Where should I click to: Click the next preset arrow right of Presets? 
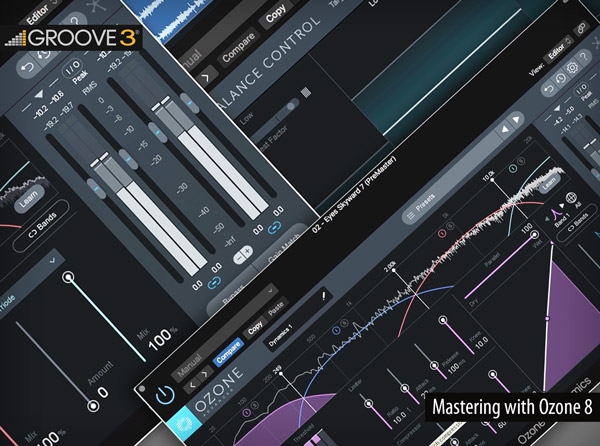[515, 120]
